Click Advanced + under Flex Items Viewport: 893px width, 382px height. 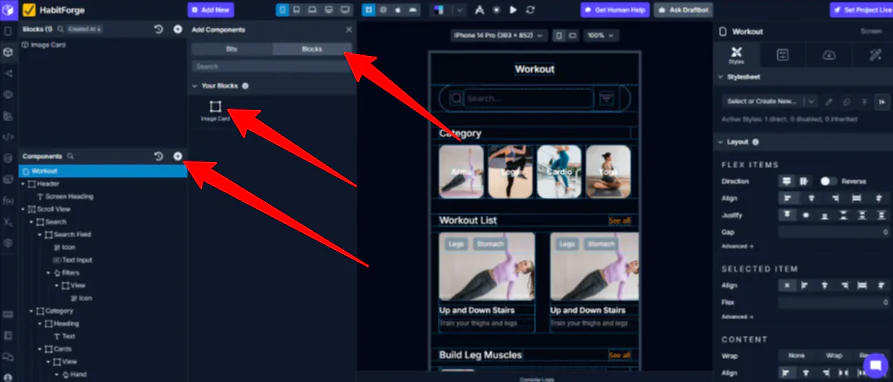[x=738, y=246]
